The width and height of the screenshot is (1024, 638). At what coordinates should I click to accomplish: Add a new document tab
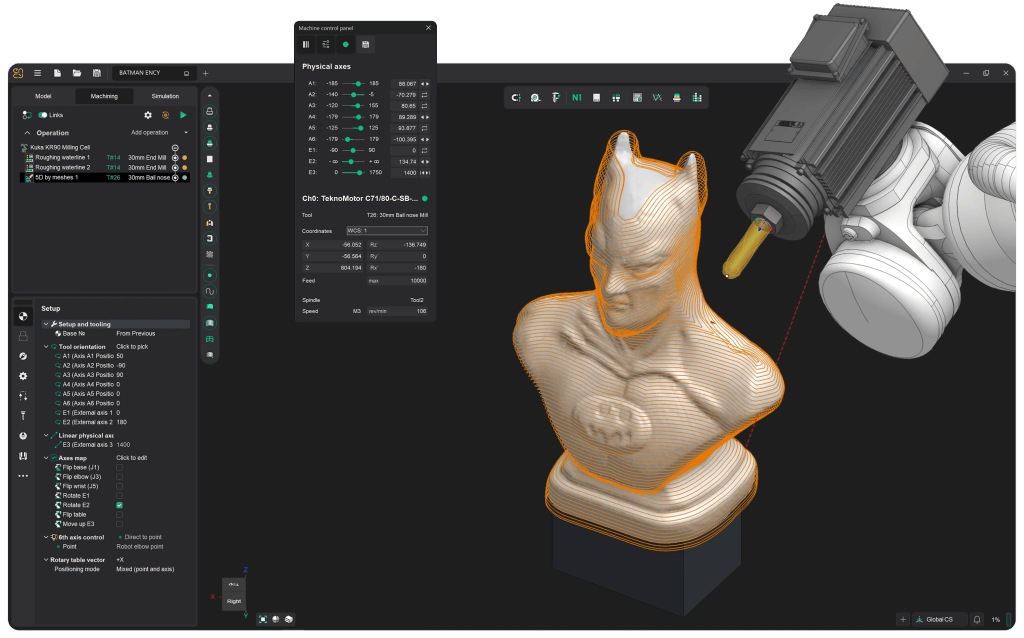click(205, 73)
